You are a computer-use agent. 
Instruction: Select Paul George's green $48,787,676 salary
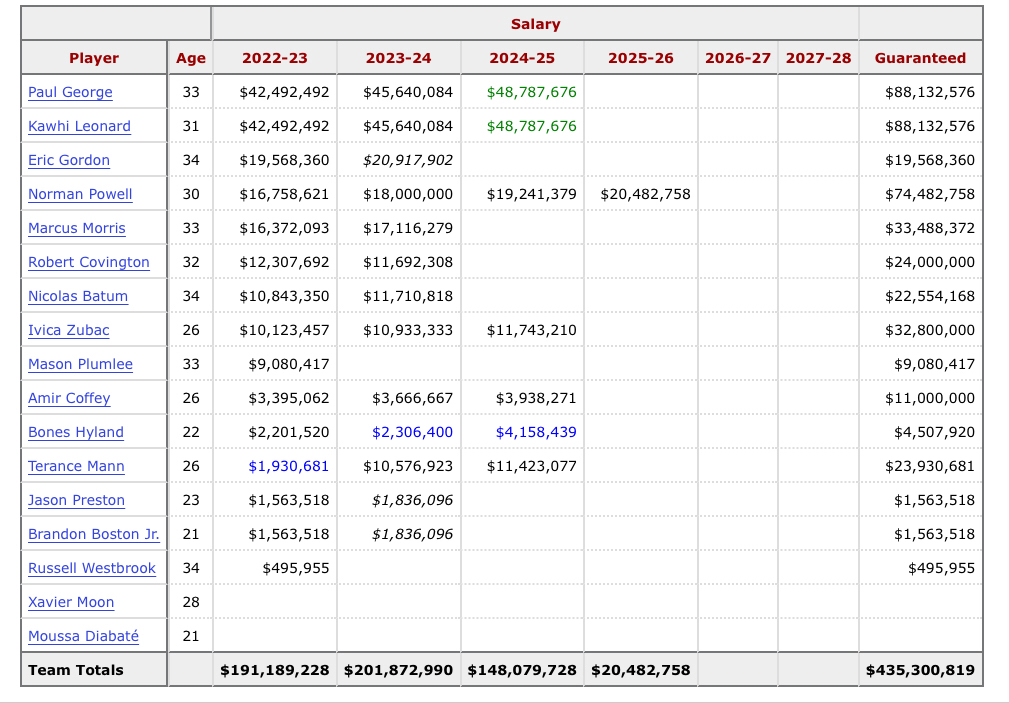point(532,92)
